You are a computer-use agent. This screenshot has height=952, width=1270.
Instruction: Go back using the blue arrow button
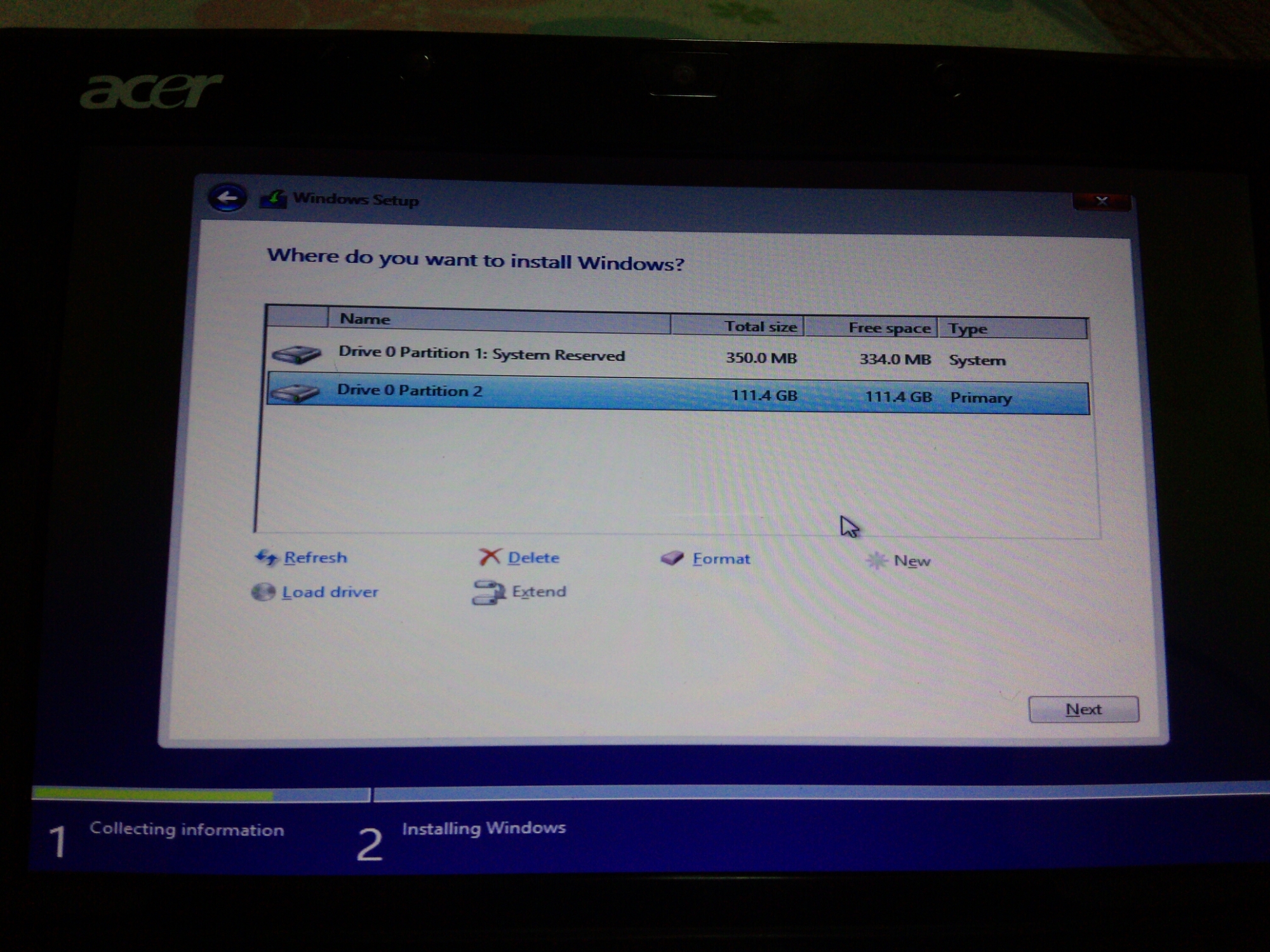coord(227,198)
